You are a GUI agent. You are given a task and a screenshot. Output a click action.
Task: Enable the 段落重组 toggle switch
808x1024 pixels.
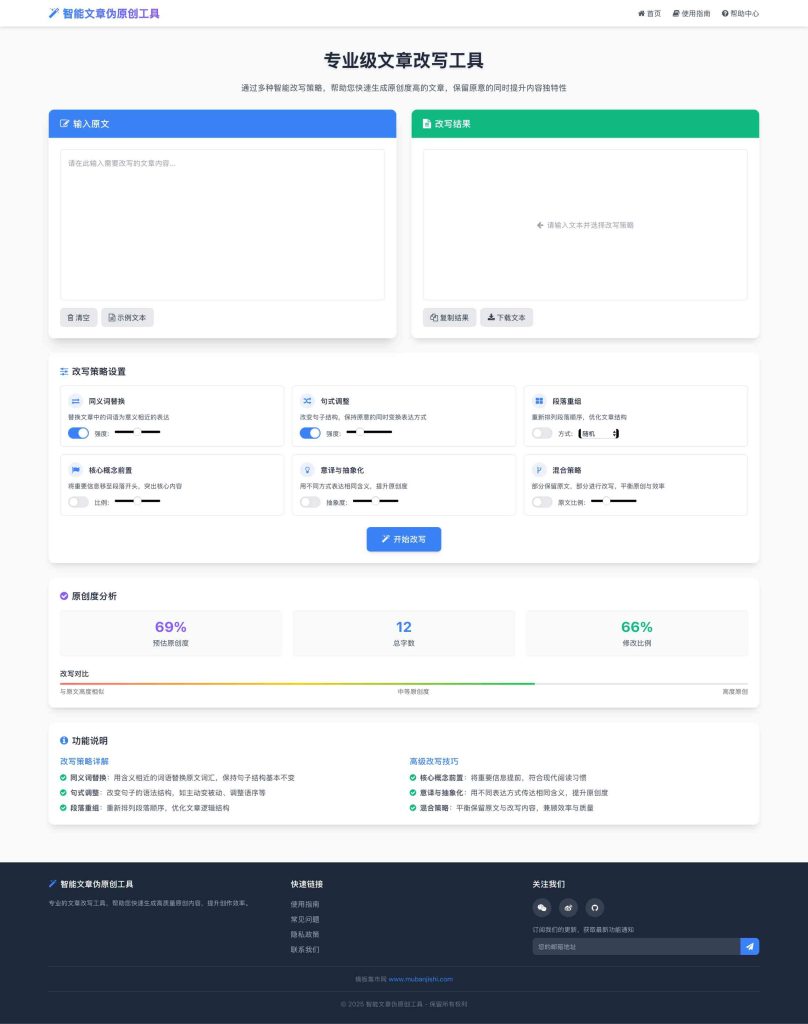pos(542,433)
